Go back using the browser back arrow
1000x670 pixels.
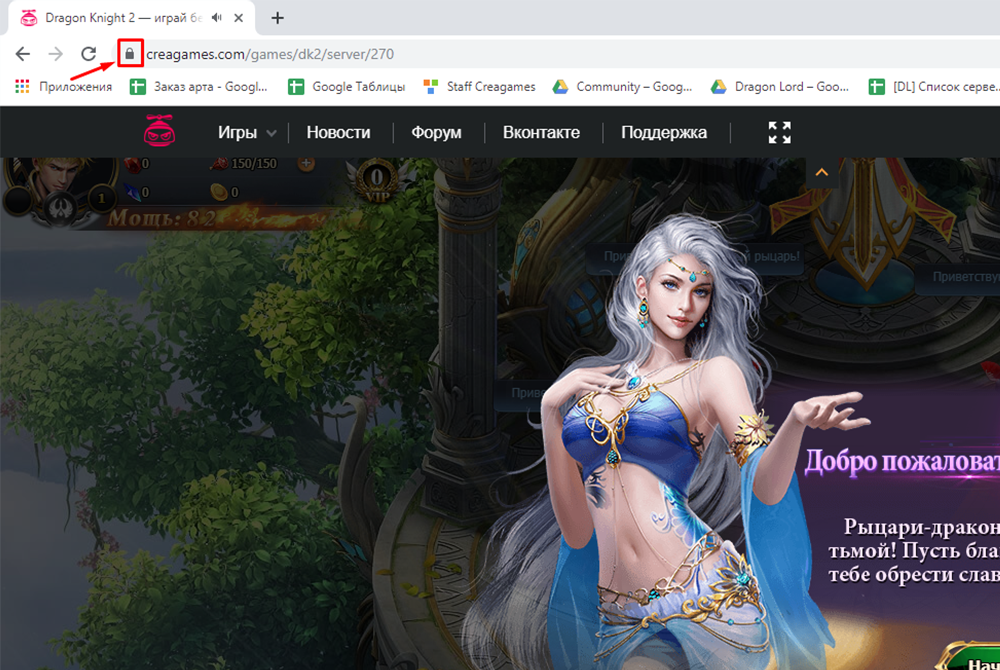pyautogui.click(x=23, y=54)
